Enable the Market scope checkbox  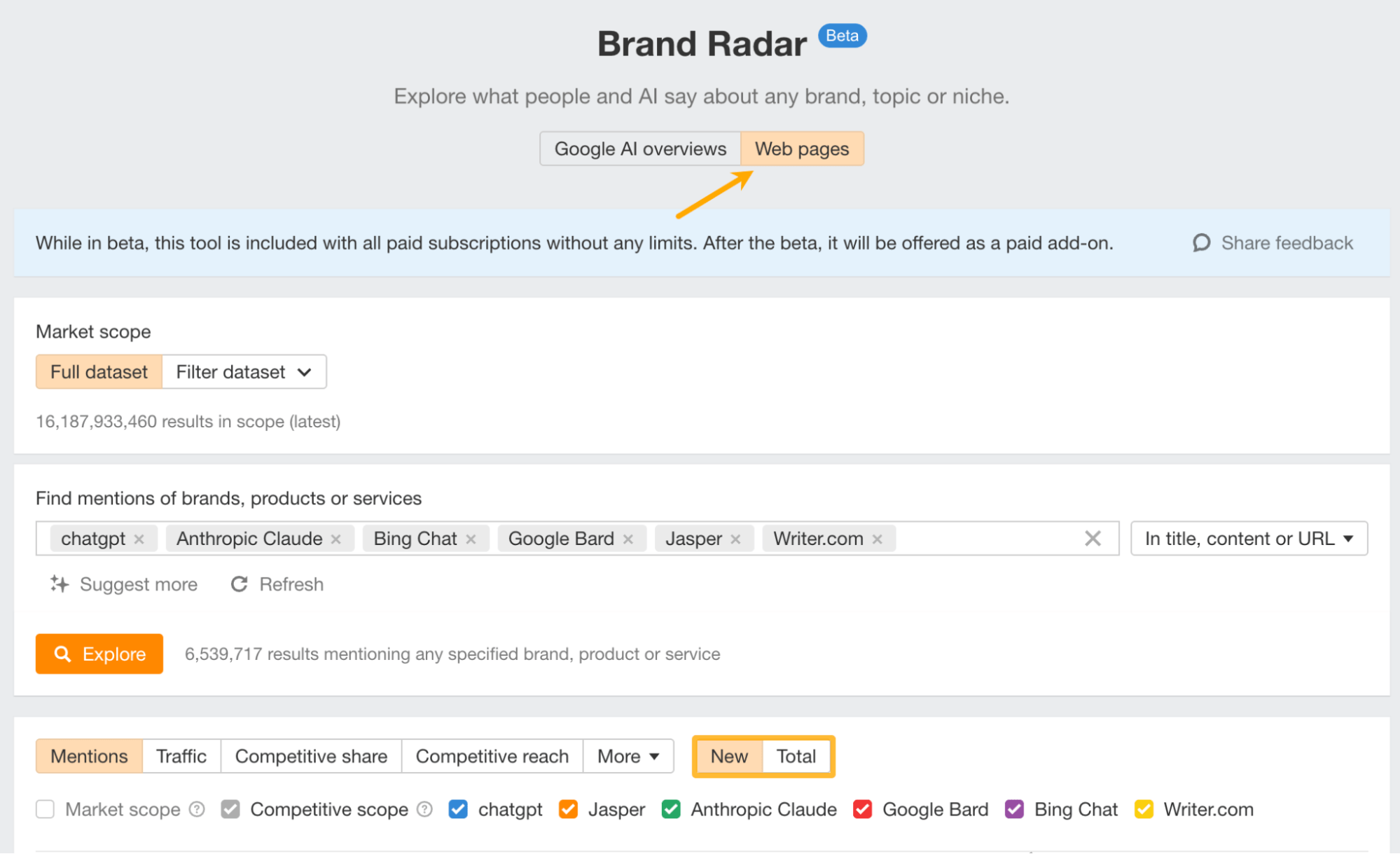[46, 809]
